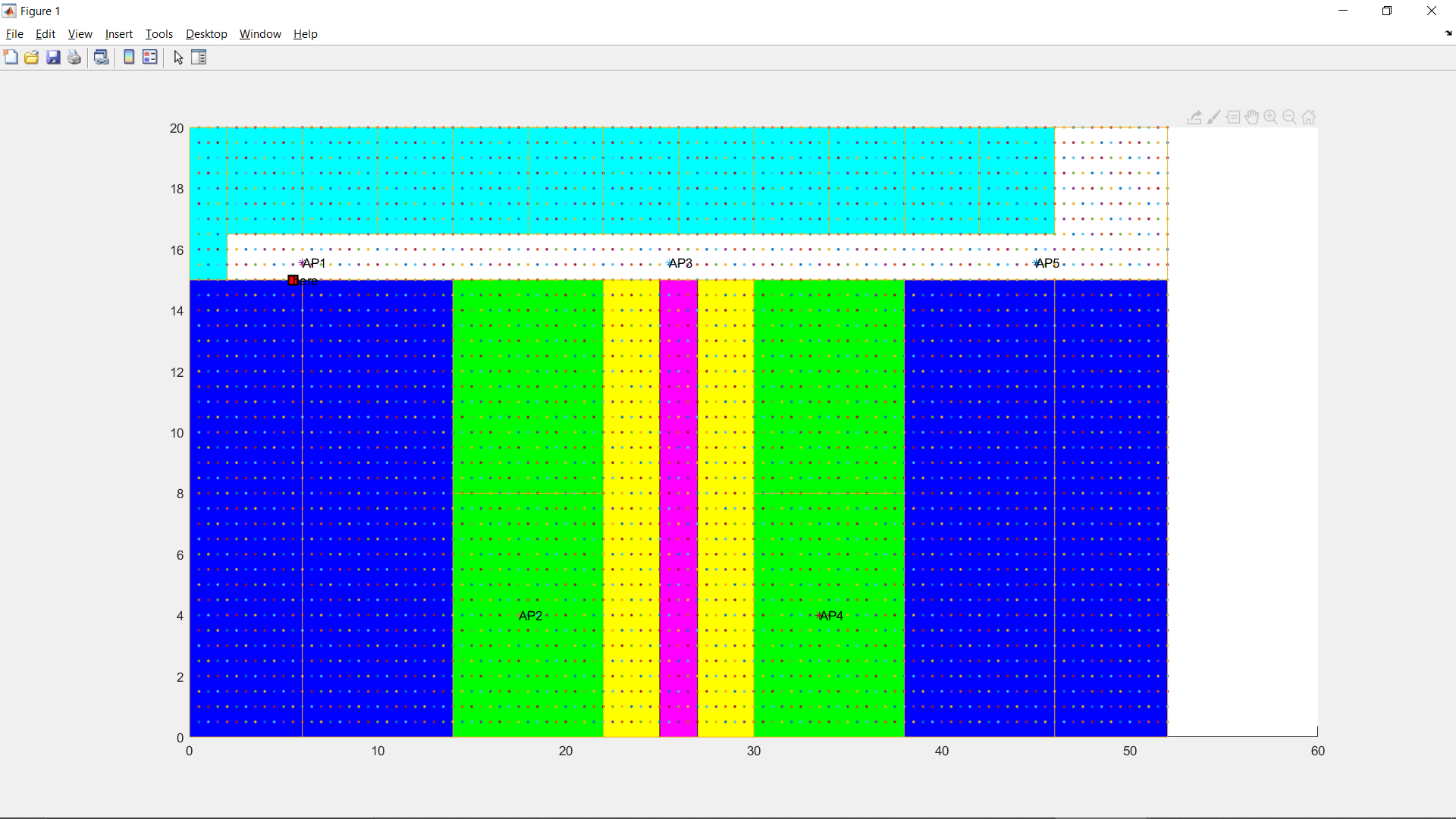The image size is (1456, 819).
Task: Toggle the Insert Legend icon
Action: 150,58
